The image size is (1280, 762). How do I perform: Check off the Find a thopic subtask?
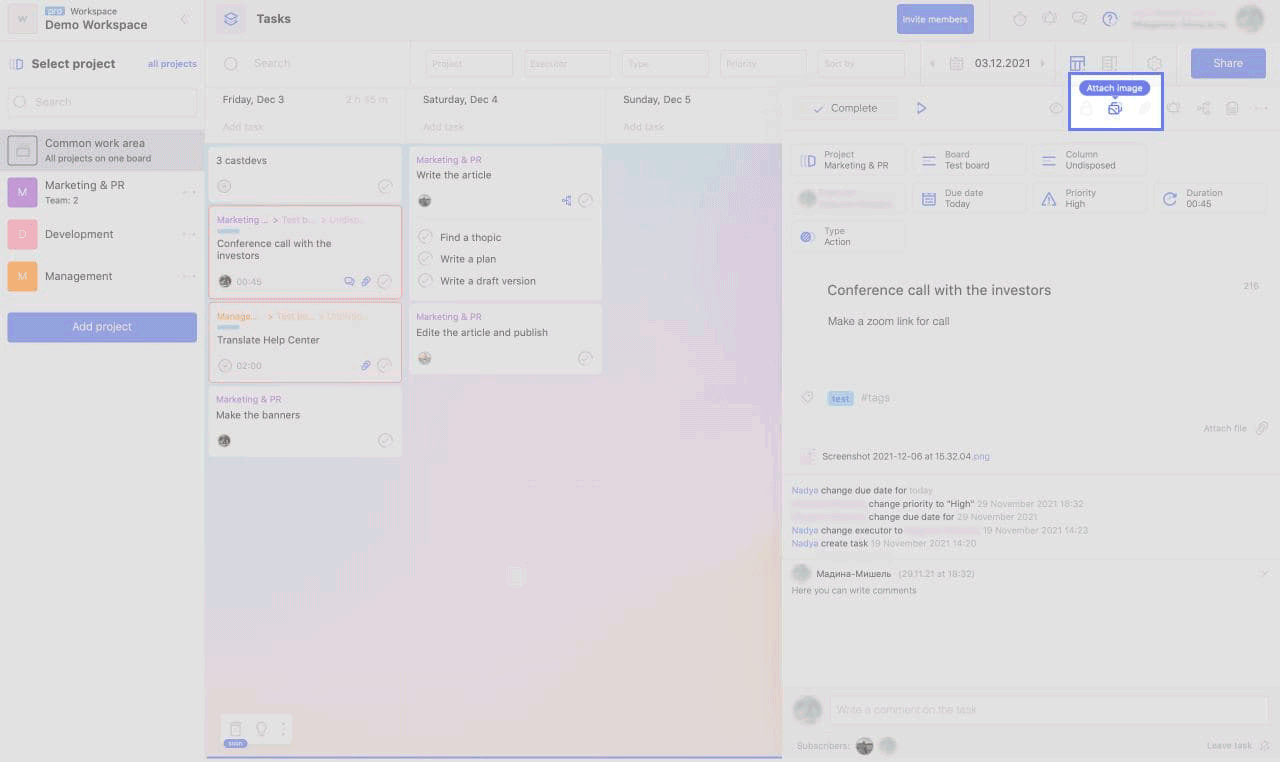pyautogui.click(x=425, y=237)
